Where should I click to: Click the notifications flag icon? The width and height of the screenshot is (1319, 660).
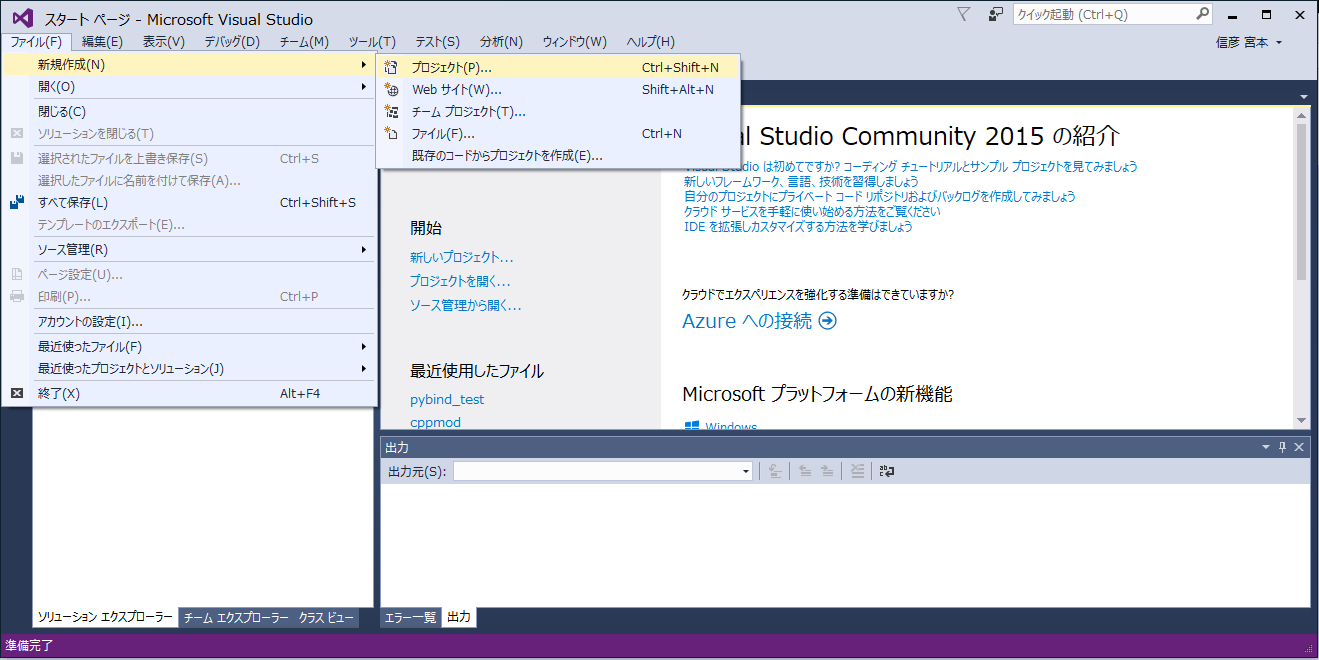[963, 14]
